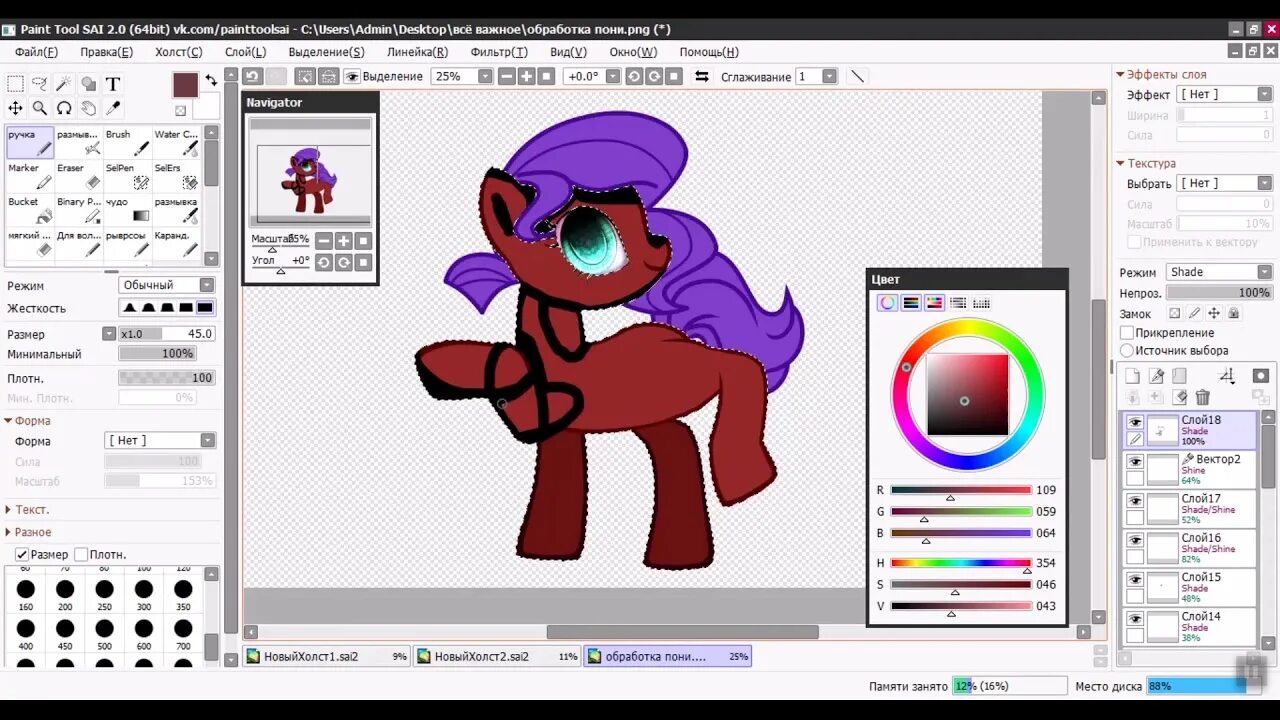Select the Hand pan tool

tap(88, 108)
